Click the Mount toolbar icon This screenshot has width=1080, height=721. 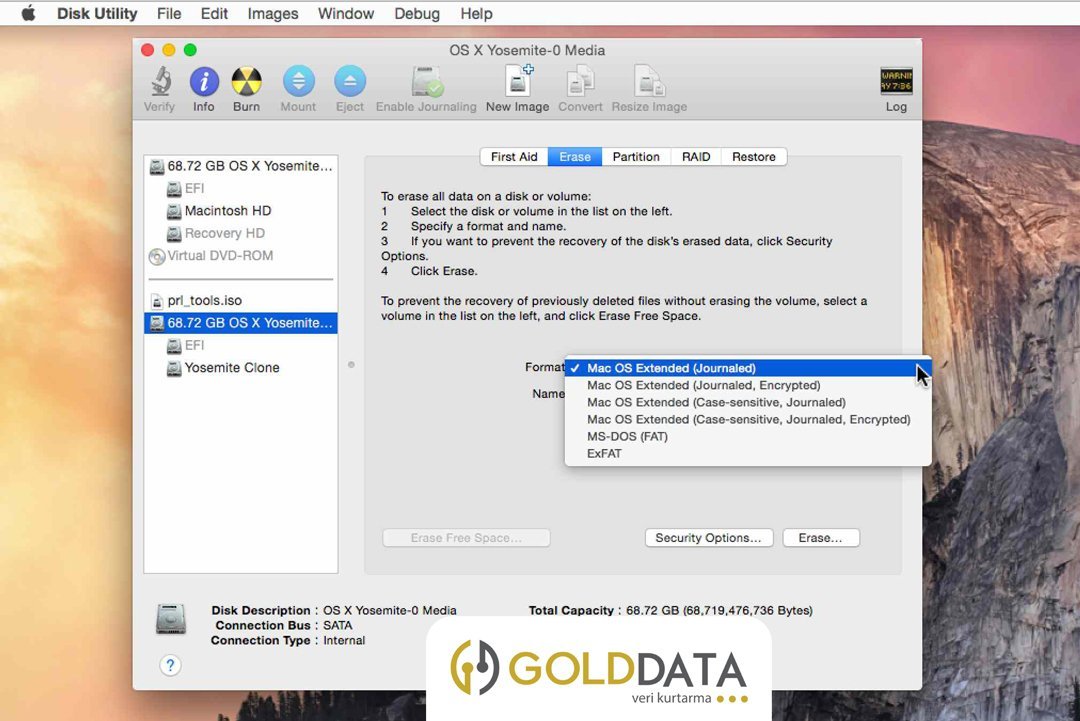click(298, 82)
